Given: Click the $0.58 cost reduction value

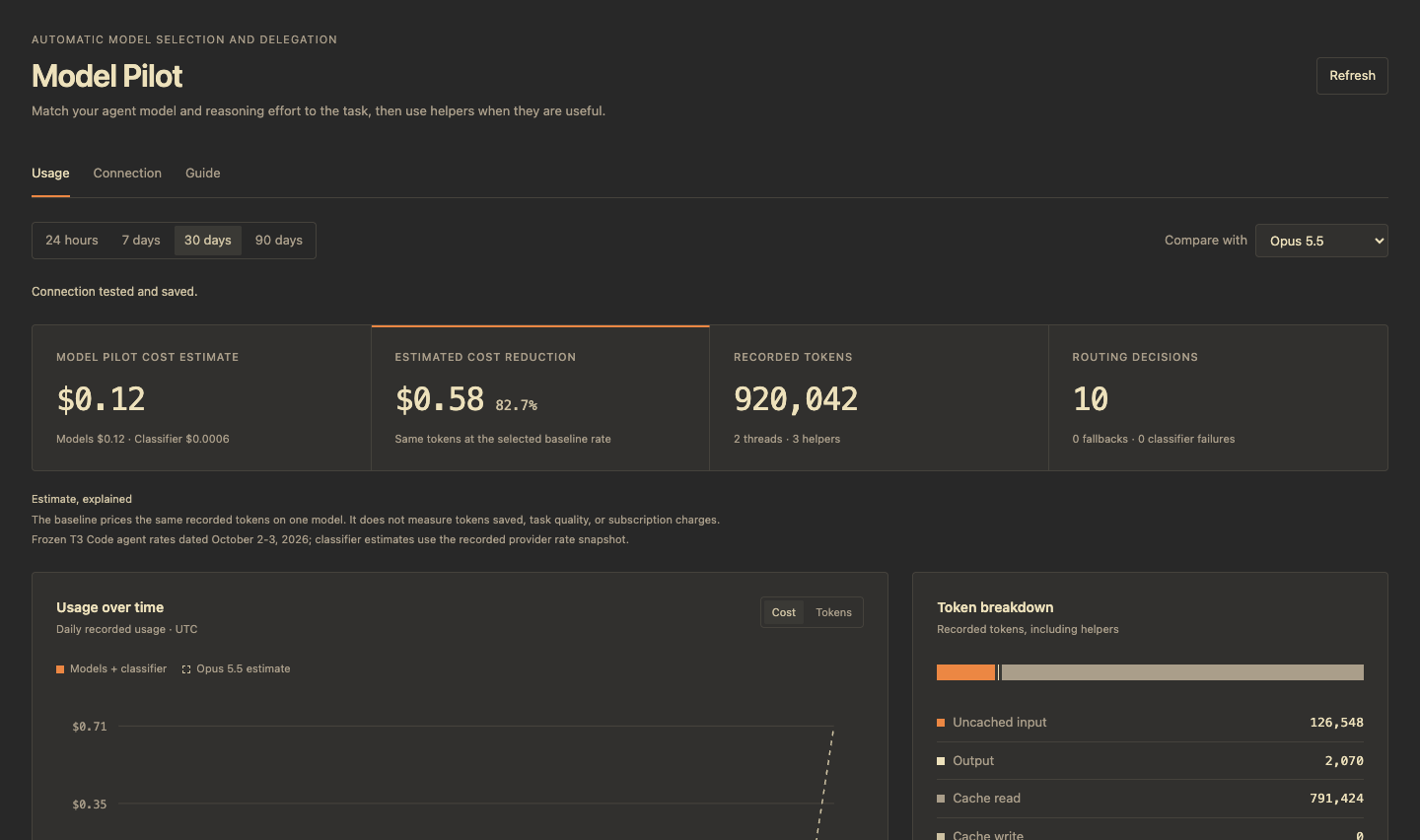Looking at the screenshot, I should [440, 399].
